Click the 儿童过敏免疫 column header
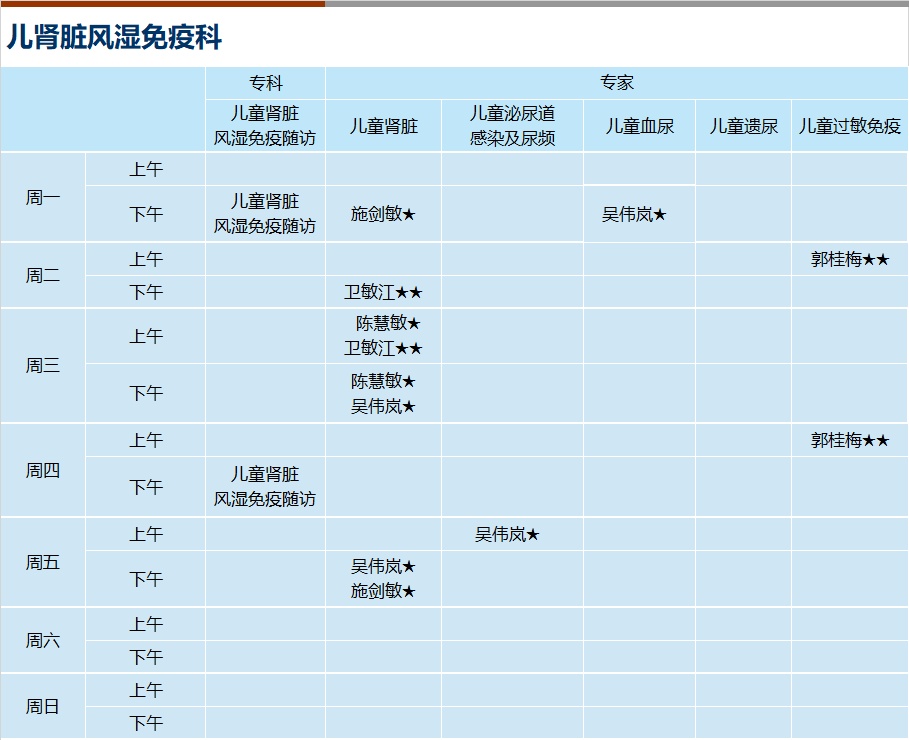 click(x=849, y=126)
